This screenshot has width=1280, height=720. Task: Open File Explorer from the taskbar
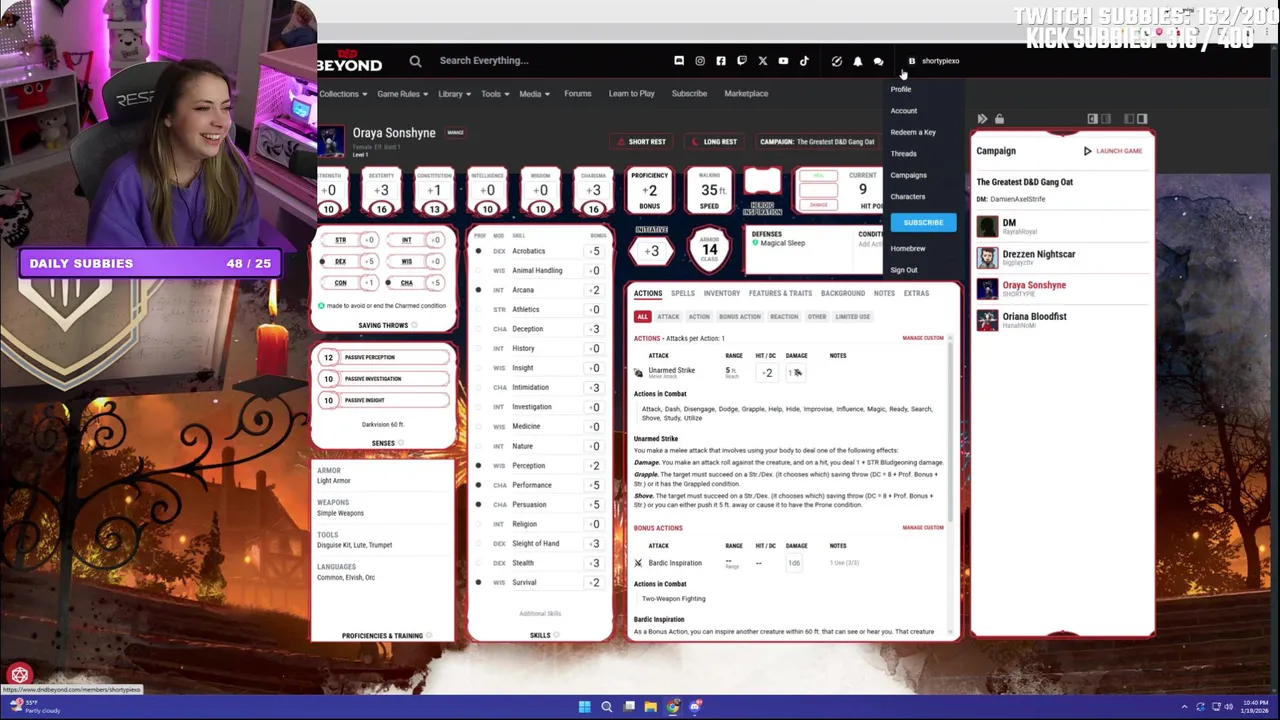(x=650, y=707)
